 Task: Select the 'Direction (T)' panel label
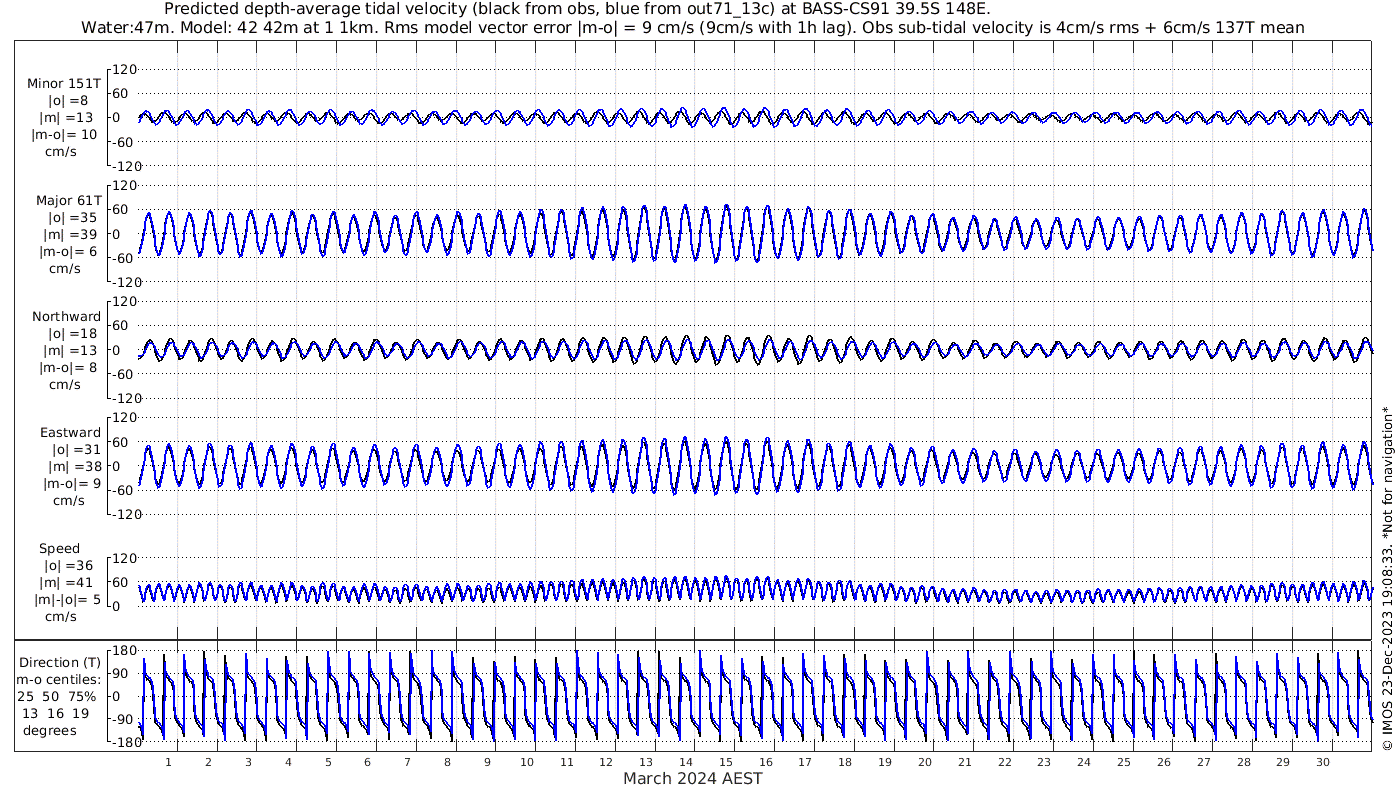click(x=60, y=662)
